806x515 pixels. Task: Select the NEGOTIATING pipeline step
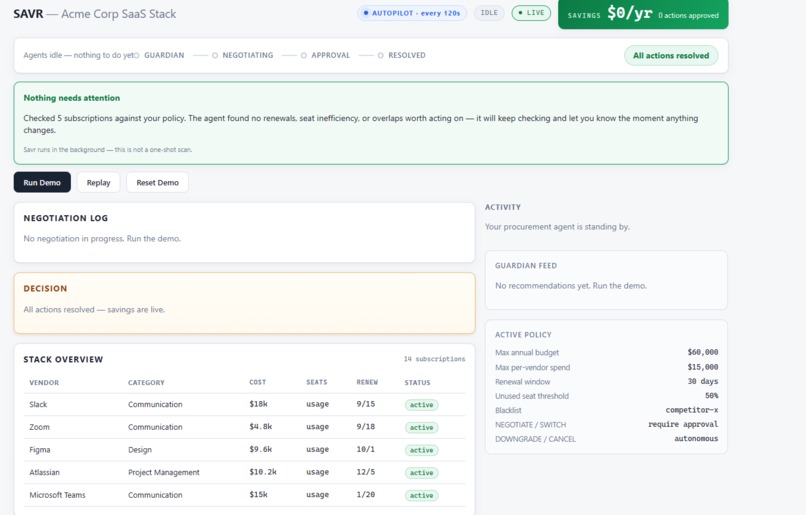click(243, 55)
